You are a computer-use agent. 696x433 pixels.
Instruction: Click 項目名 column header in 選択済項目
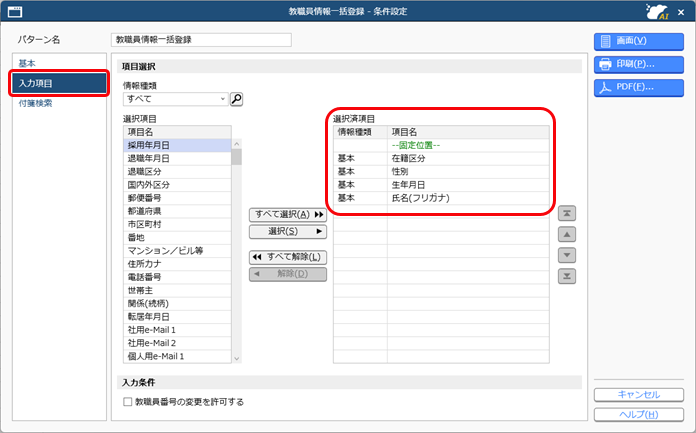click(468, 132)
